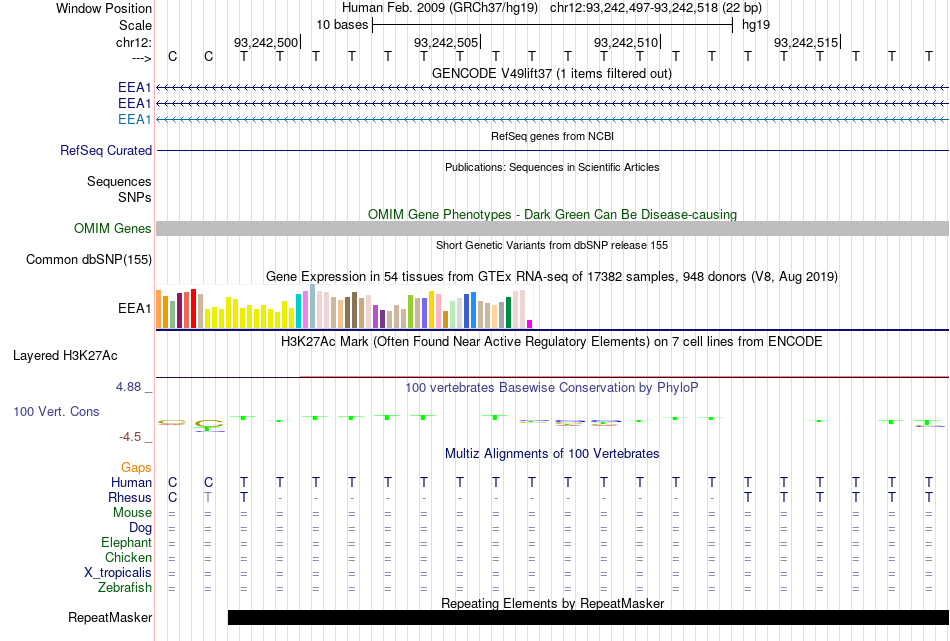Image resolution: width=950 pixels, height=641 pixels.
Task: Select the Scale track label
Action: 135,25
